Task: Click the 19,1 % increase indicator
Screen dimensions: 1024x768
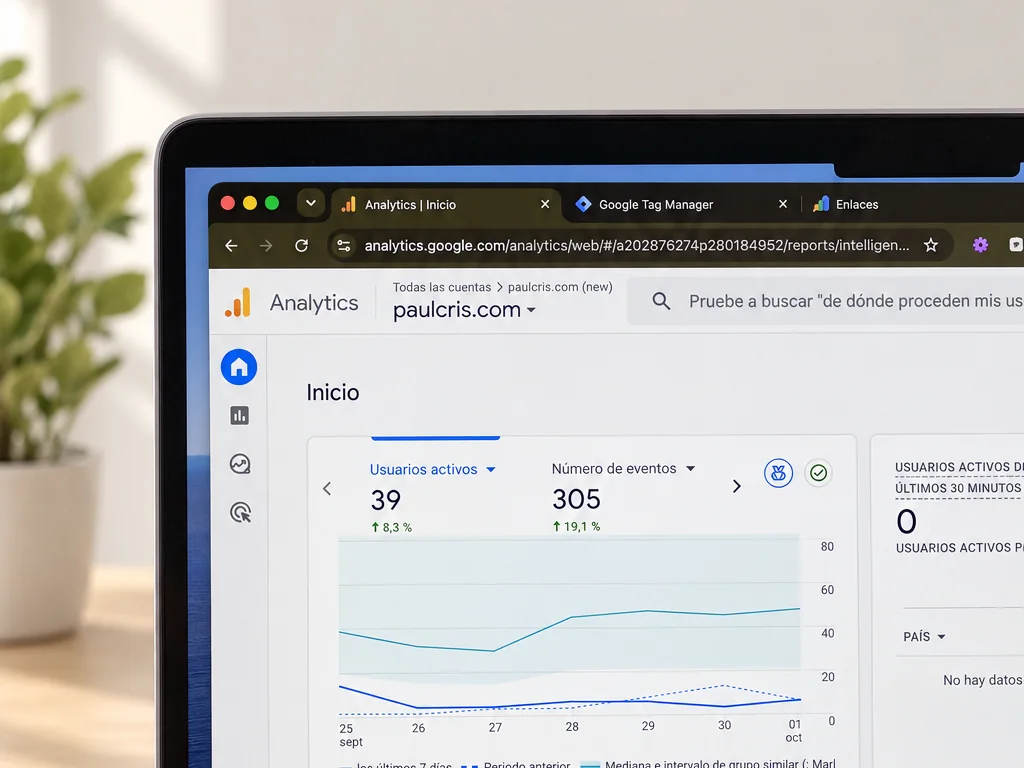Action: tap(577, 526)
